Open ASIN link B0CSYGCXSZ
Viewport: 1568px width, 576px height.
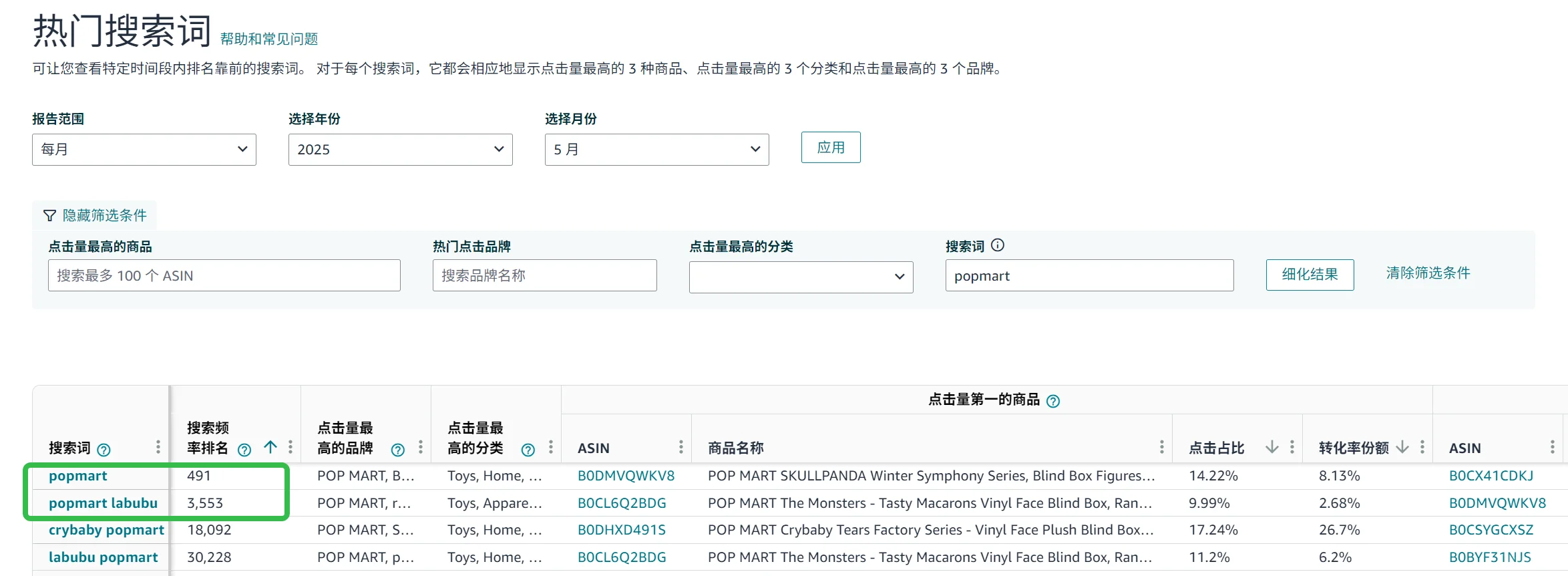pos(1491,530)
